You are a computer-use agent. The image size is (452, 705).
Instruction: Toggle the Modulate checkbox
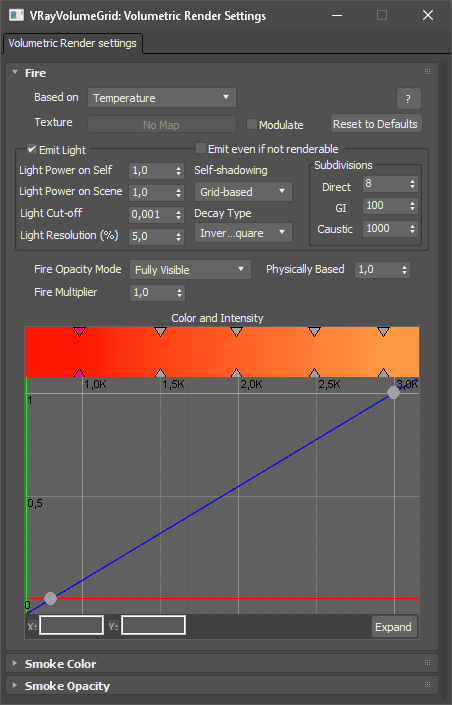tap(252, 124)
